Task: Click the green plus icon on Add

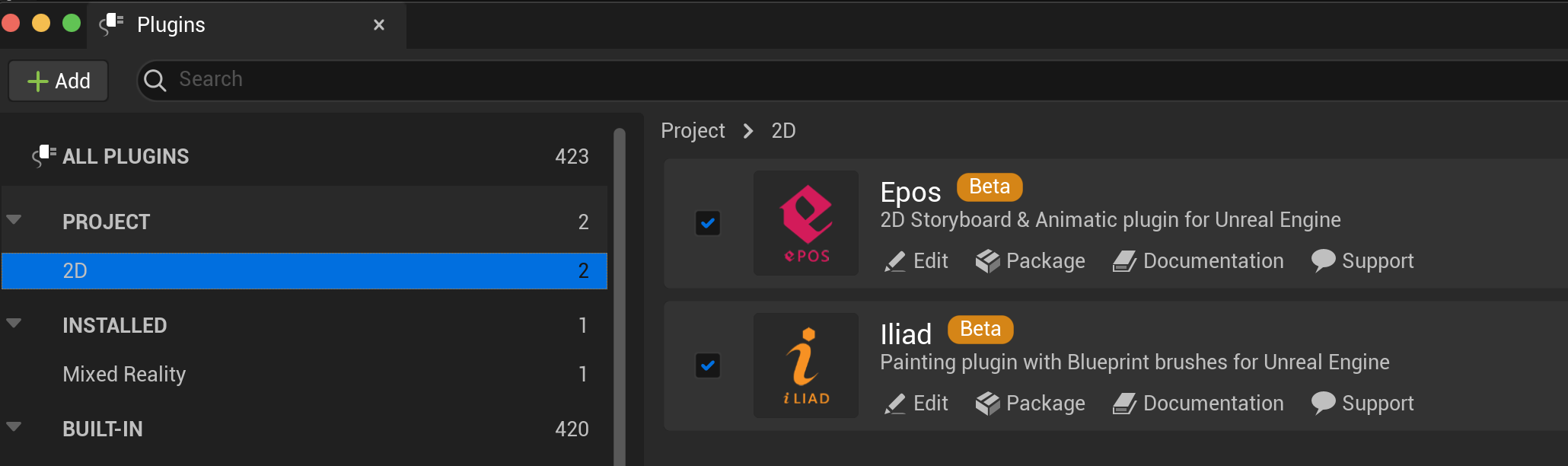Action: pos(37,81)
